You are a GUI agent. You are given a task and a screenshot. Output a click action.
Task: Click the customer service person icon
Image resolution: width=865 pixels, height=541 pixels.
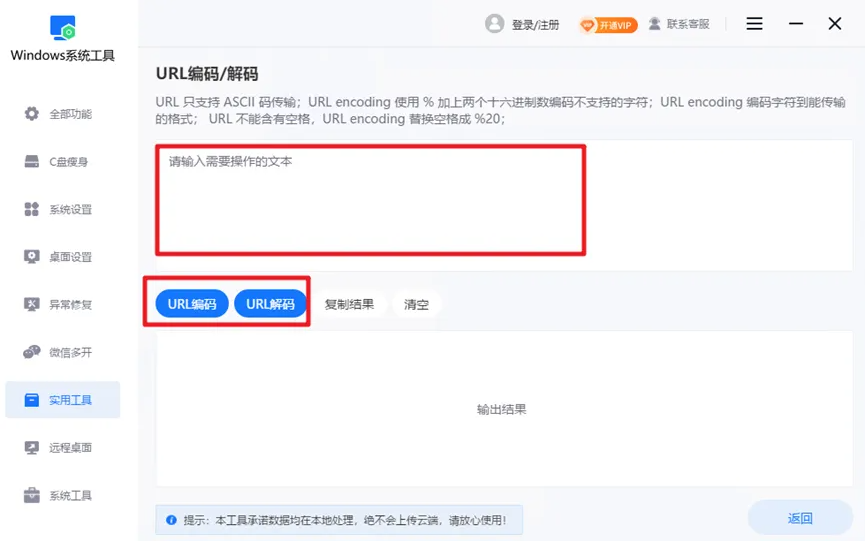pos(654,24)
